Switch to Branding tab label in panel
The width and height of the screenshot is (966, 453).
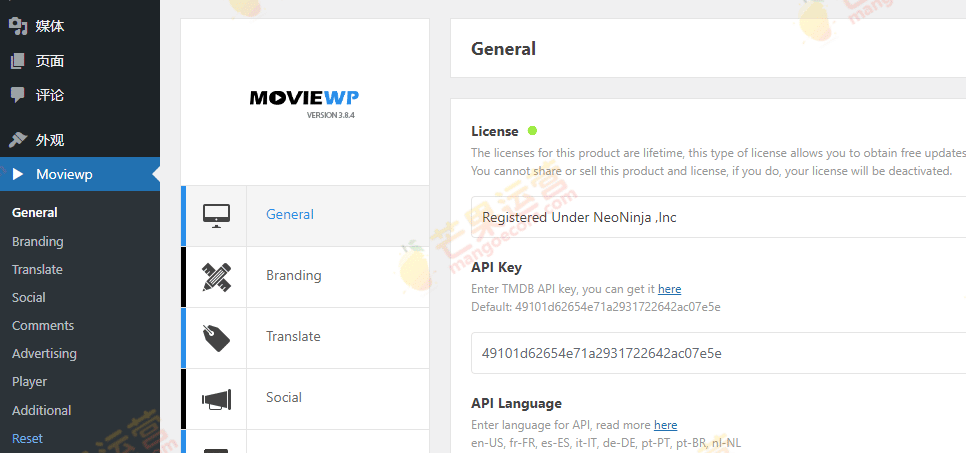click(x=293, y=275)
